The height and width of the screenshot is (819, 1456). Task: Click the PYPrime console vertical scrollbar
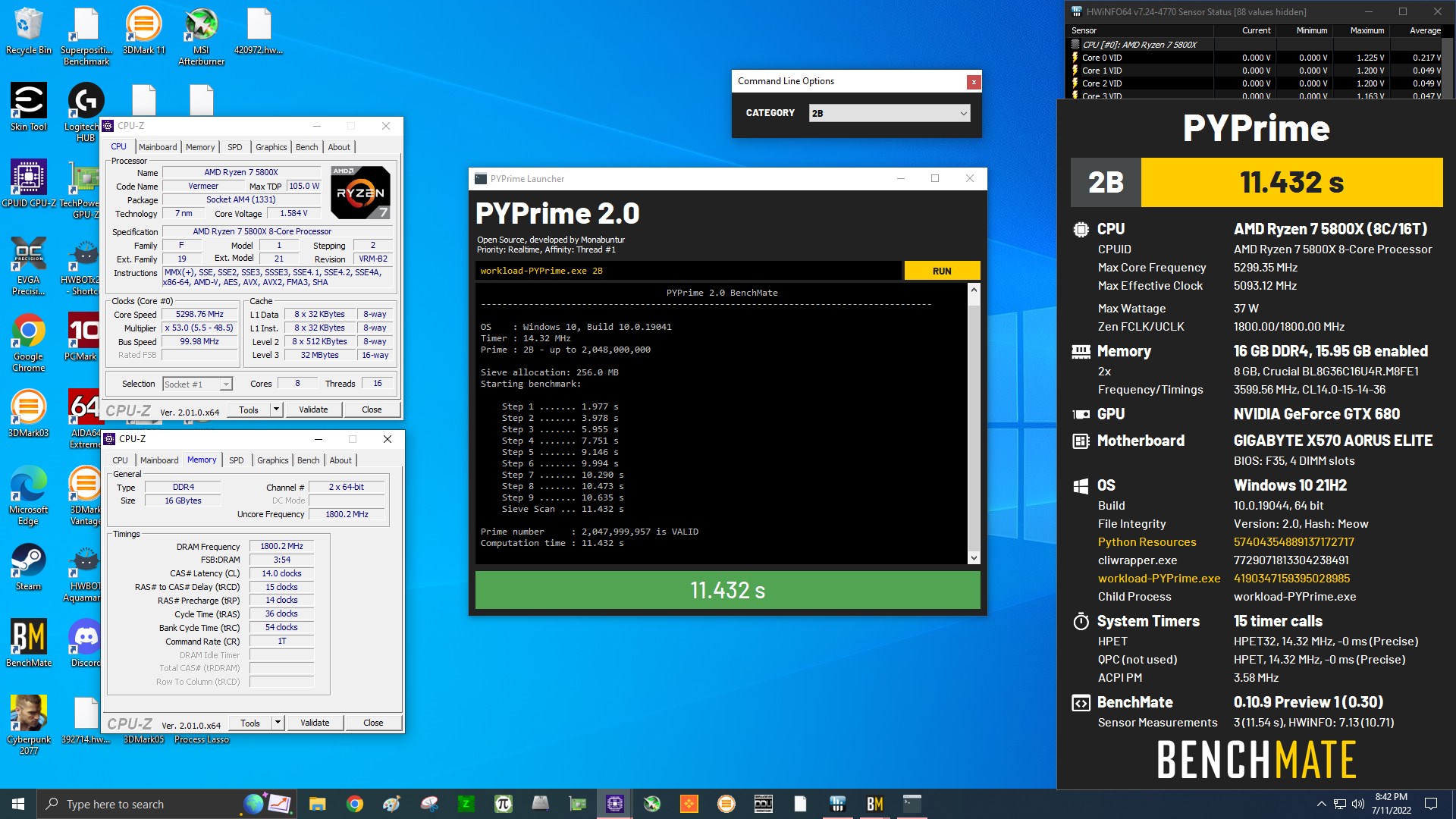point(974,424)
